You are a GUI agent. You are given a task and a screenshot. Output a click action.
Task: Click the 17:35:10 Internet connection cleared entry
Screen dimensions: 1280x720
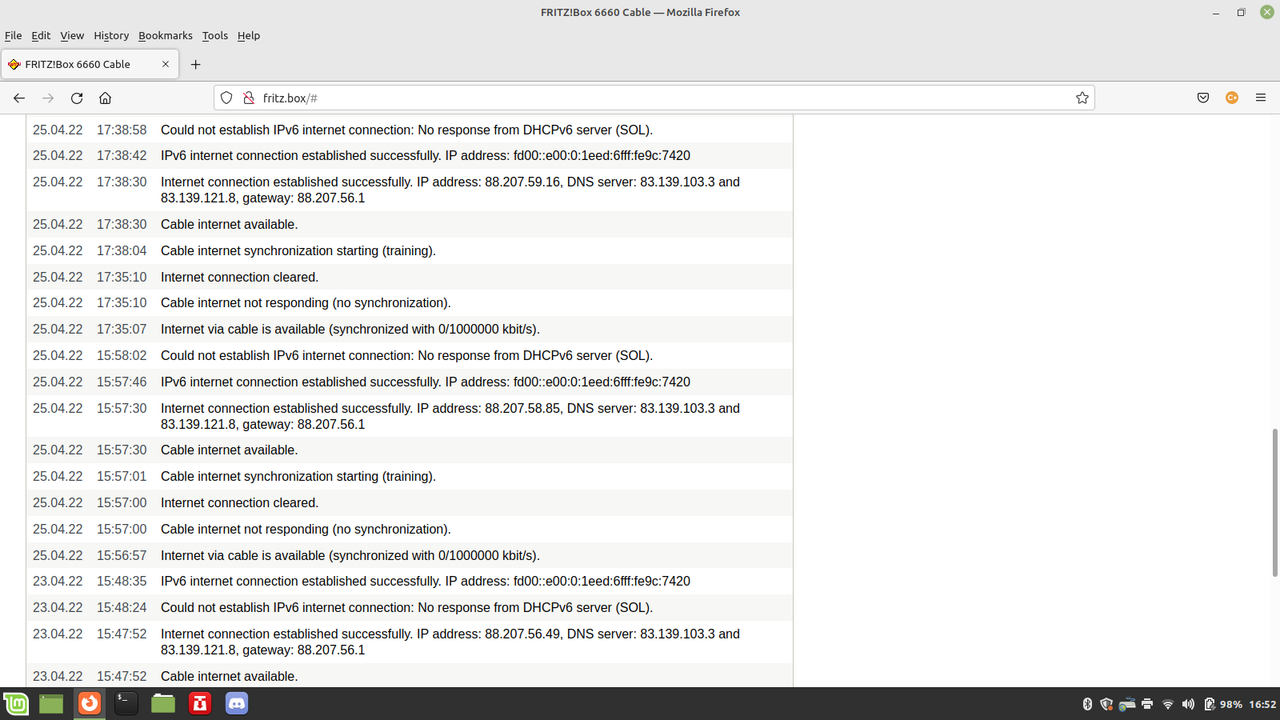point(410,277)
